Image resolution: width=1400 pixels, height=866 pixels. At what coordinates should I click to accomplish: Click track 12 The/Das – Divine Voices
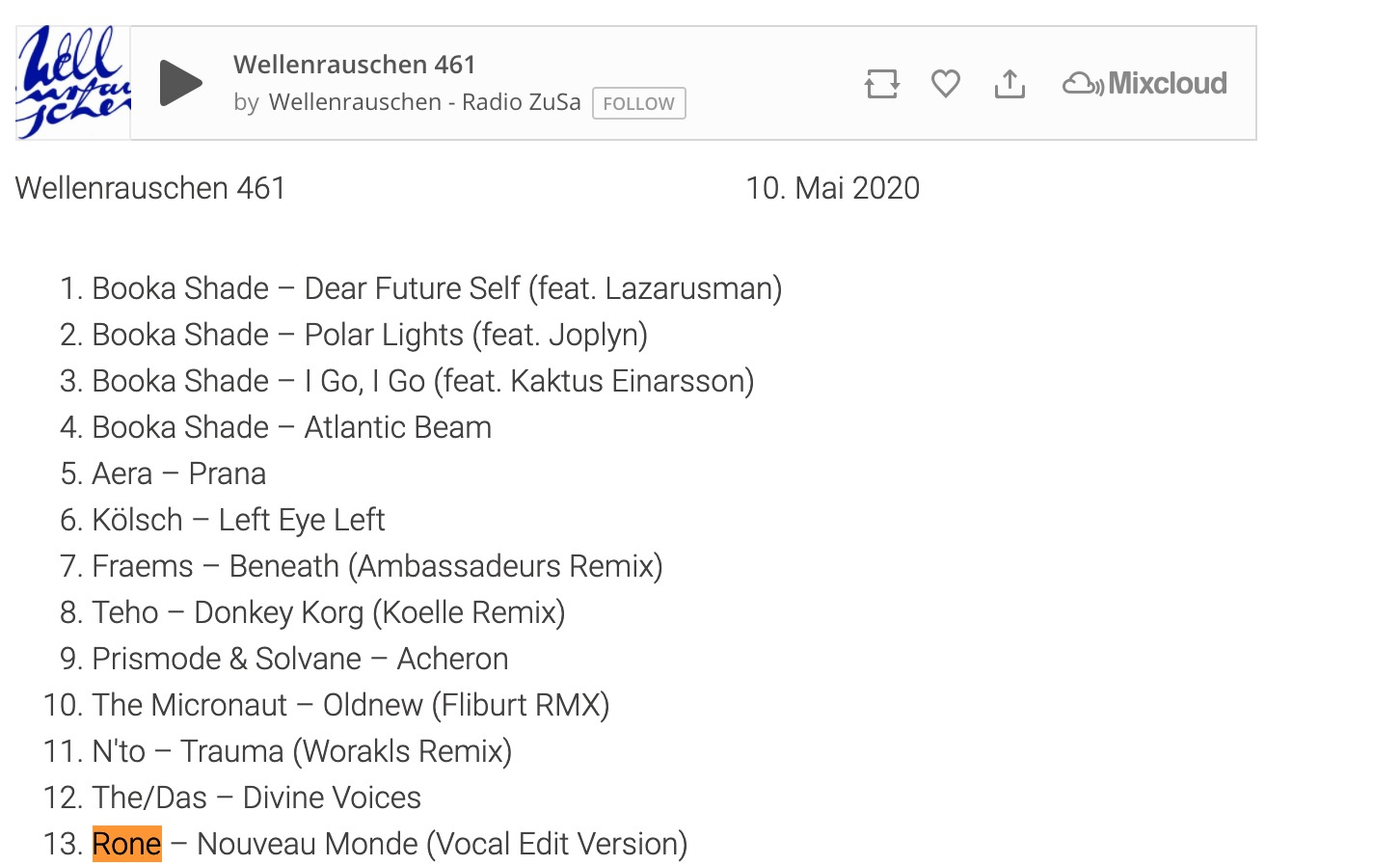click(256, 798)
